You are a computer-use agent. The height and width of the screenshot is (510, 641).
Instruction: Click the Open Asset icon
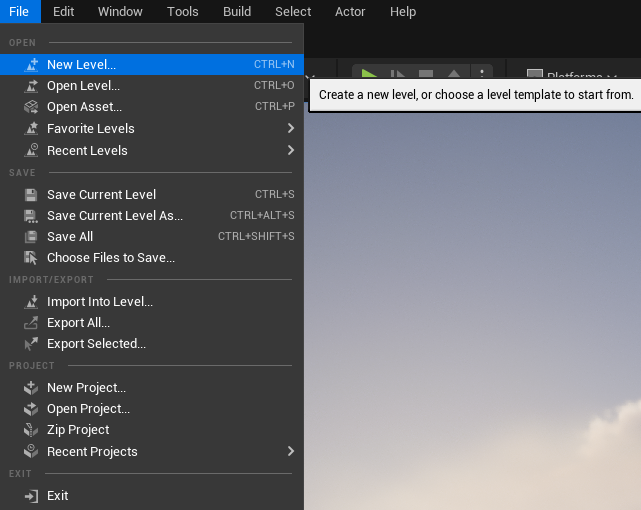pos(31,107)
